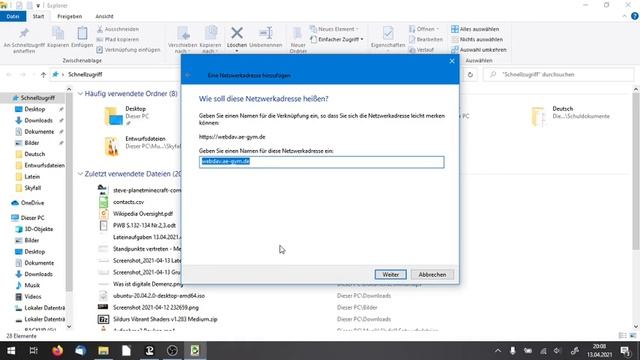Viewport: 640px width, 360px height.
Task: Click 'Verknüpfung einfügen' in ribbon
Action: point(128,50)
